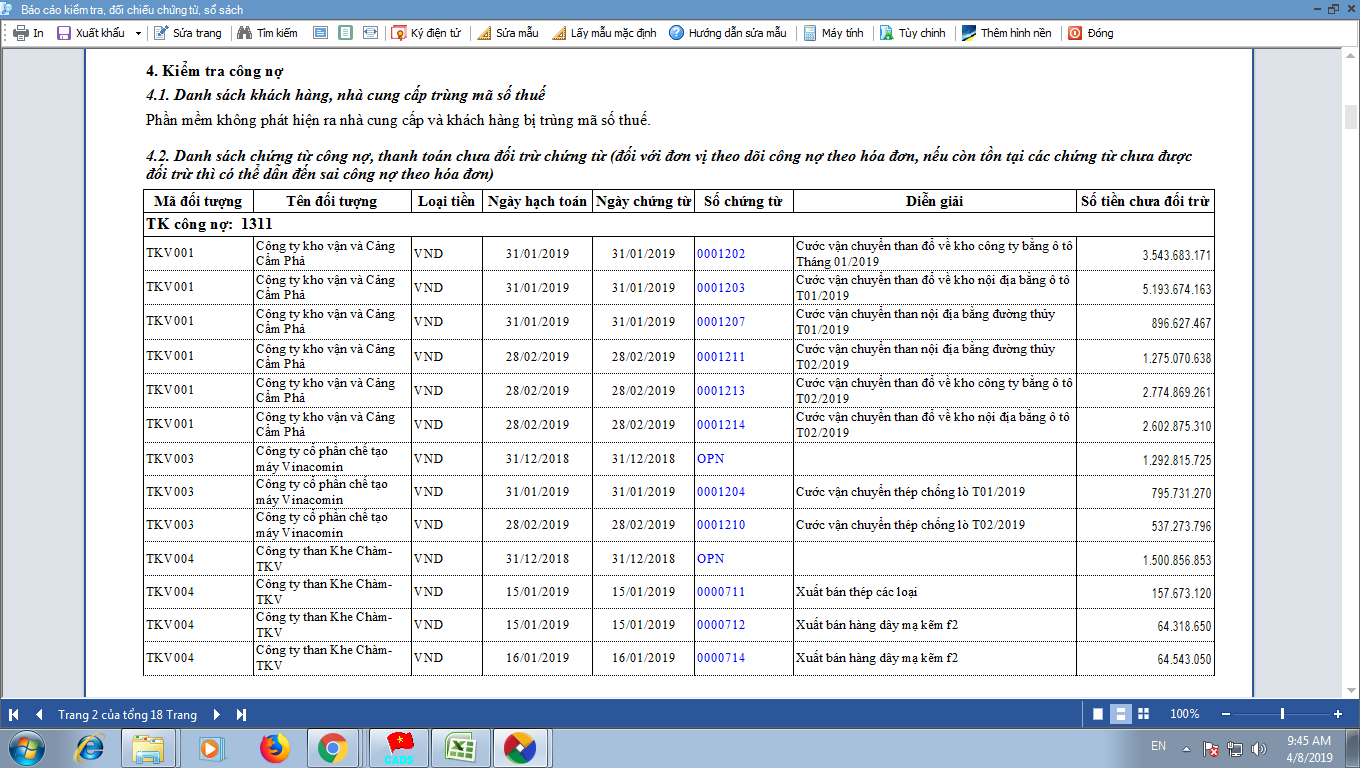The image size is (1360, 768).
Task: Click Thêm hình nền background icon
Action: 969,33
